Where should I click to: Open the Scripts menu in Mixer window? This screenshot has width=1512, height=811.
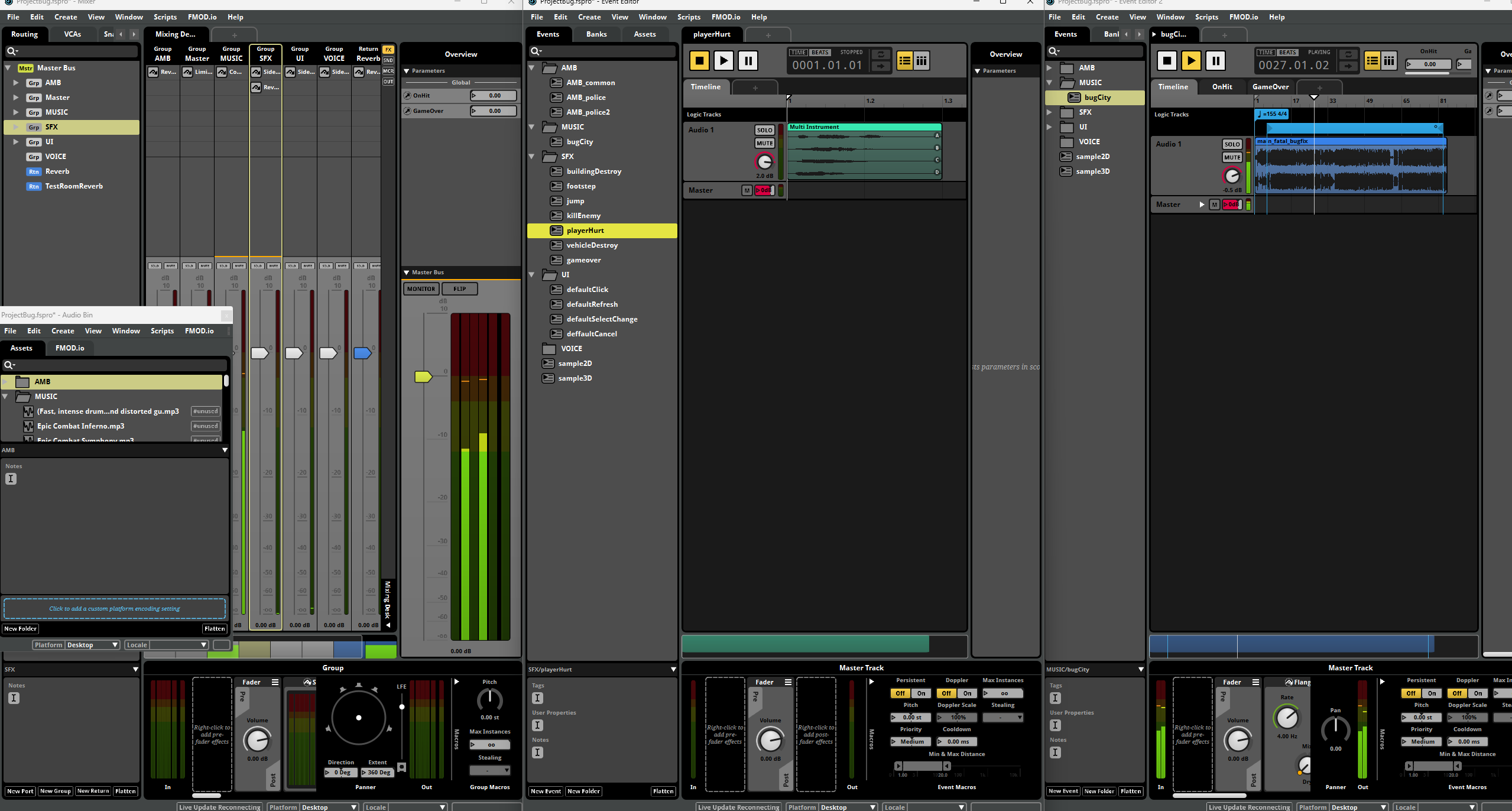point(165,17)
